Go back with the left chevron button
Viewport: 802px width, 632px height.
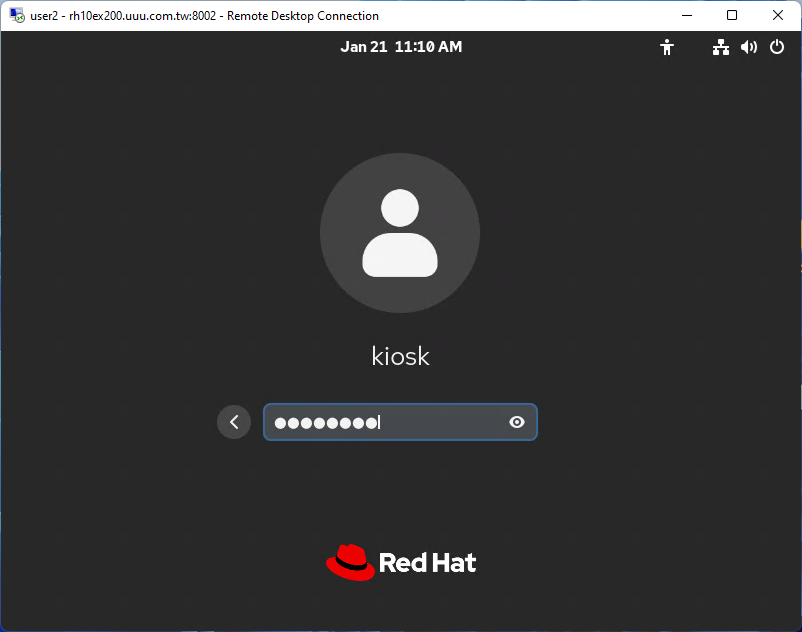pyautogui.click(x=234, y=422)
